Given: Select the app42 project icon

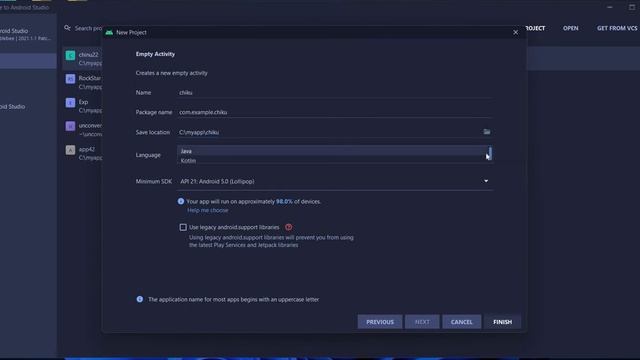Looking at the screenshot, I should point(70,150).
